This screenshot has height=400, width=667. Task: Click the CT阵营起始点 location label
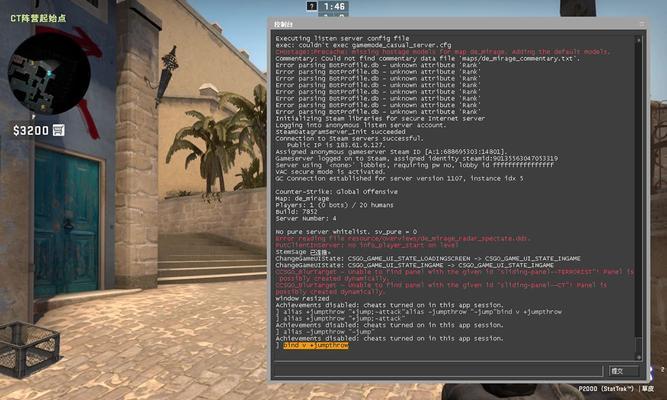pos(38,18)
